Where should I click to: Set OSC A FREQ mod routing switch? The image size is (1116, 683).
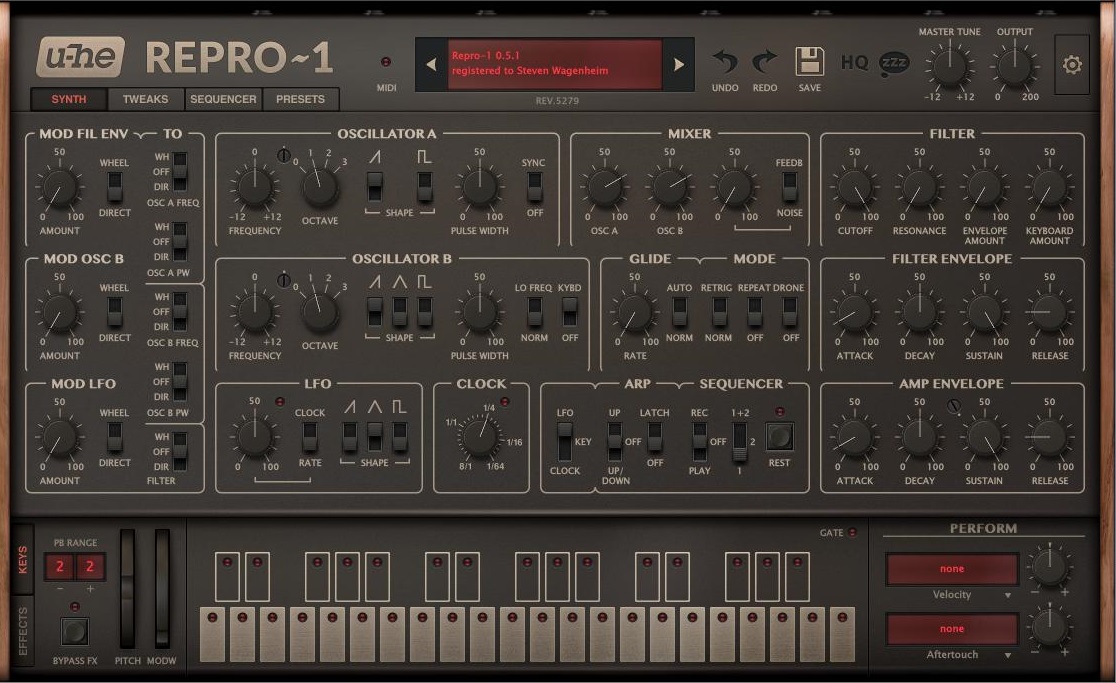[179, 171]
